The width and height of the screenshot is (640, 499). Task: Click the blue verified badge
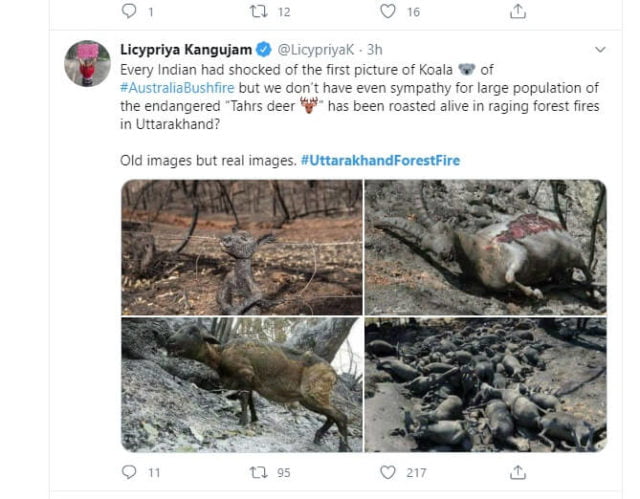pos(265,48)
